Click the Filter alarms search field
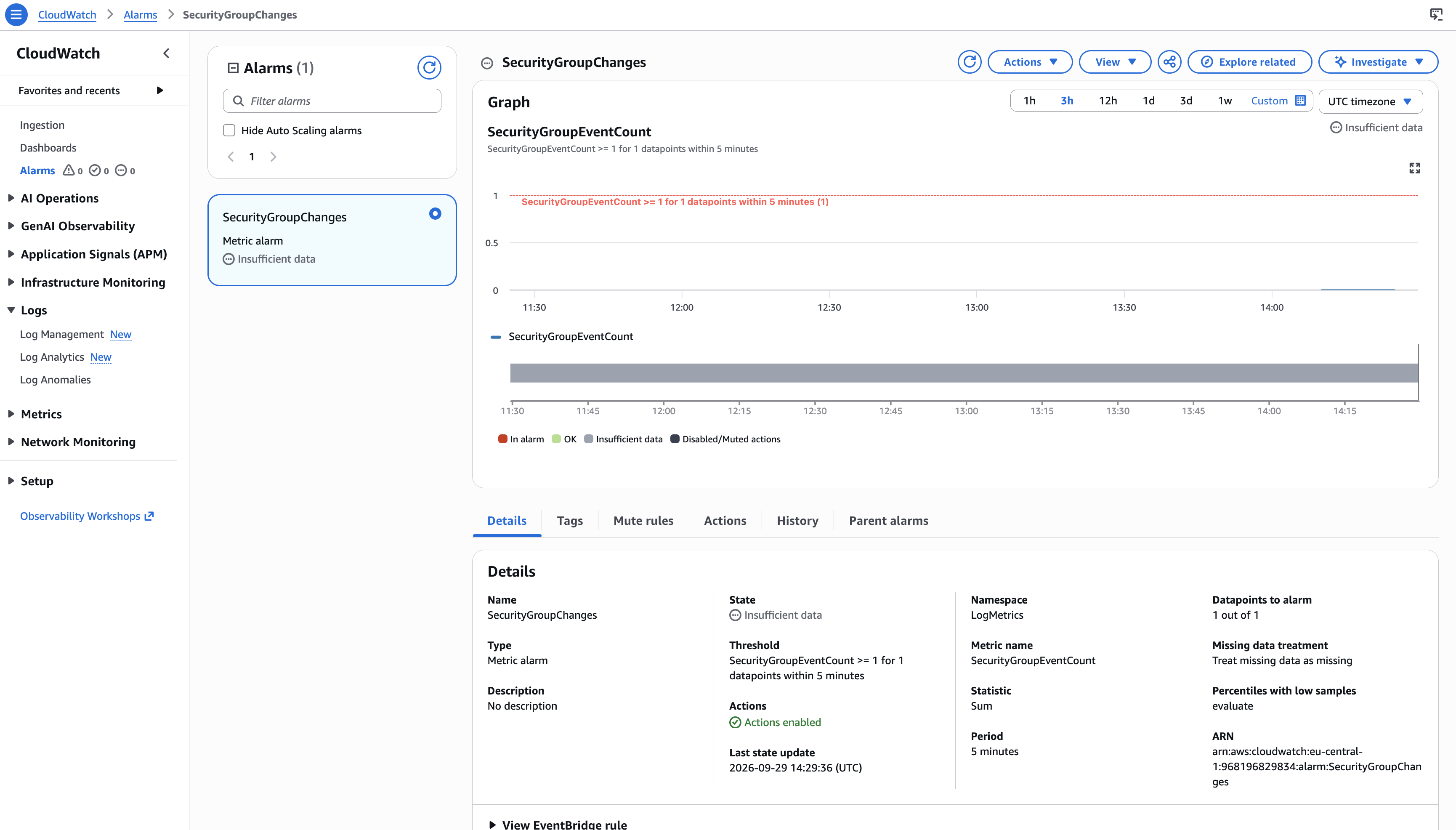Screen dimensions: 1456x830 click(x=332, y=101)
